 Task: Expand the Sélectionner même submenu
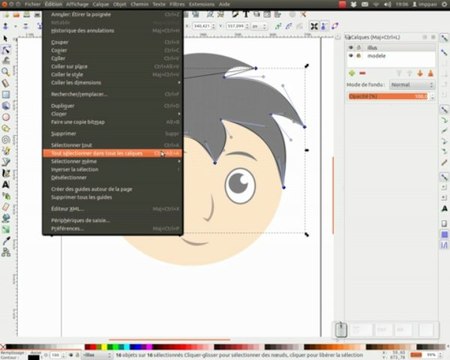[x=113, y=161]
